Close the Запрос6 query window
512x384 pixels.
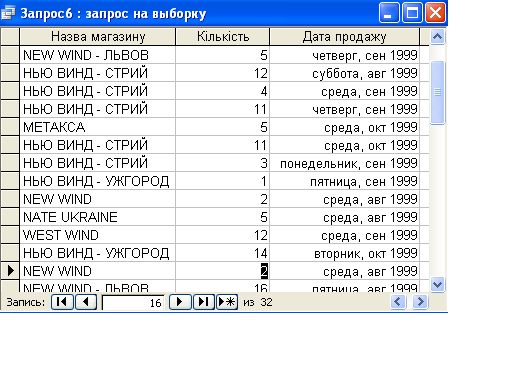(435, 13)
